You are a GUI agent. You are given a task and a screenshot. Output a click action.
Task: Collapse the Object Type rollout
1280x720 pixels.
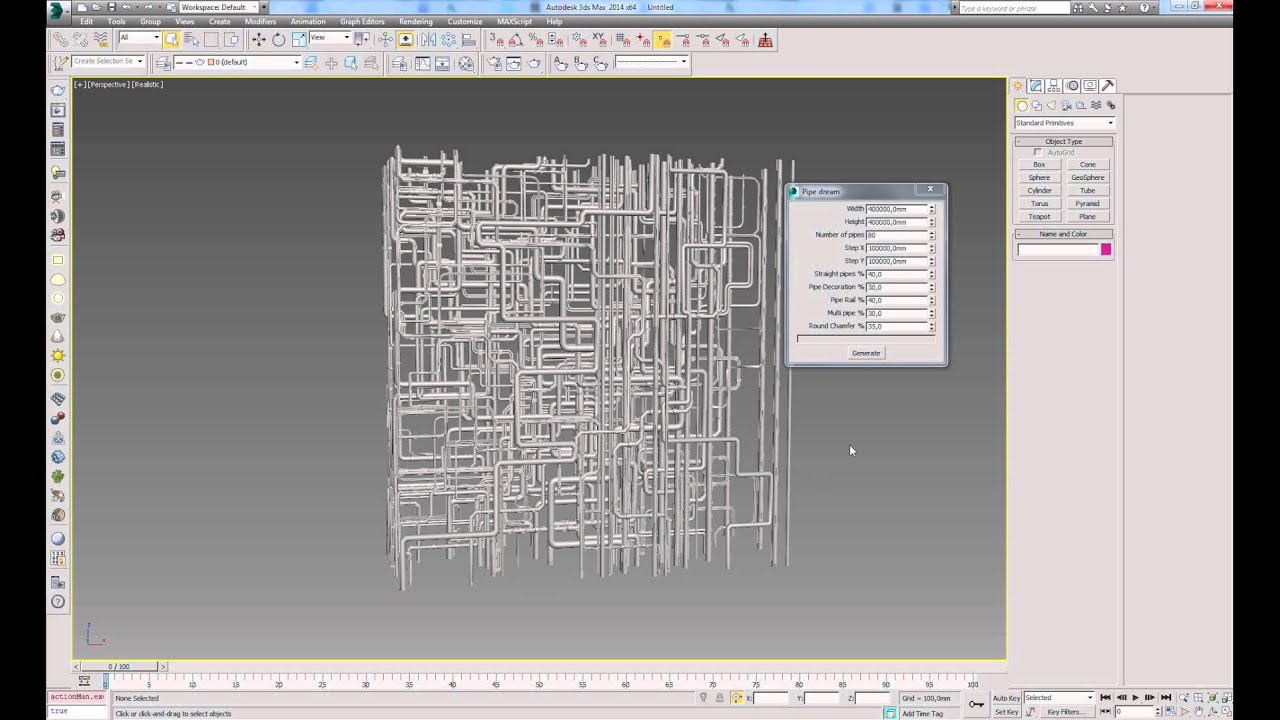(x=1063, y=142)
